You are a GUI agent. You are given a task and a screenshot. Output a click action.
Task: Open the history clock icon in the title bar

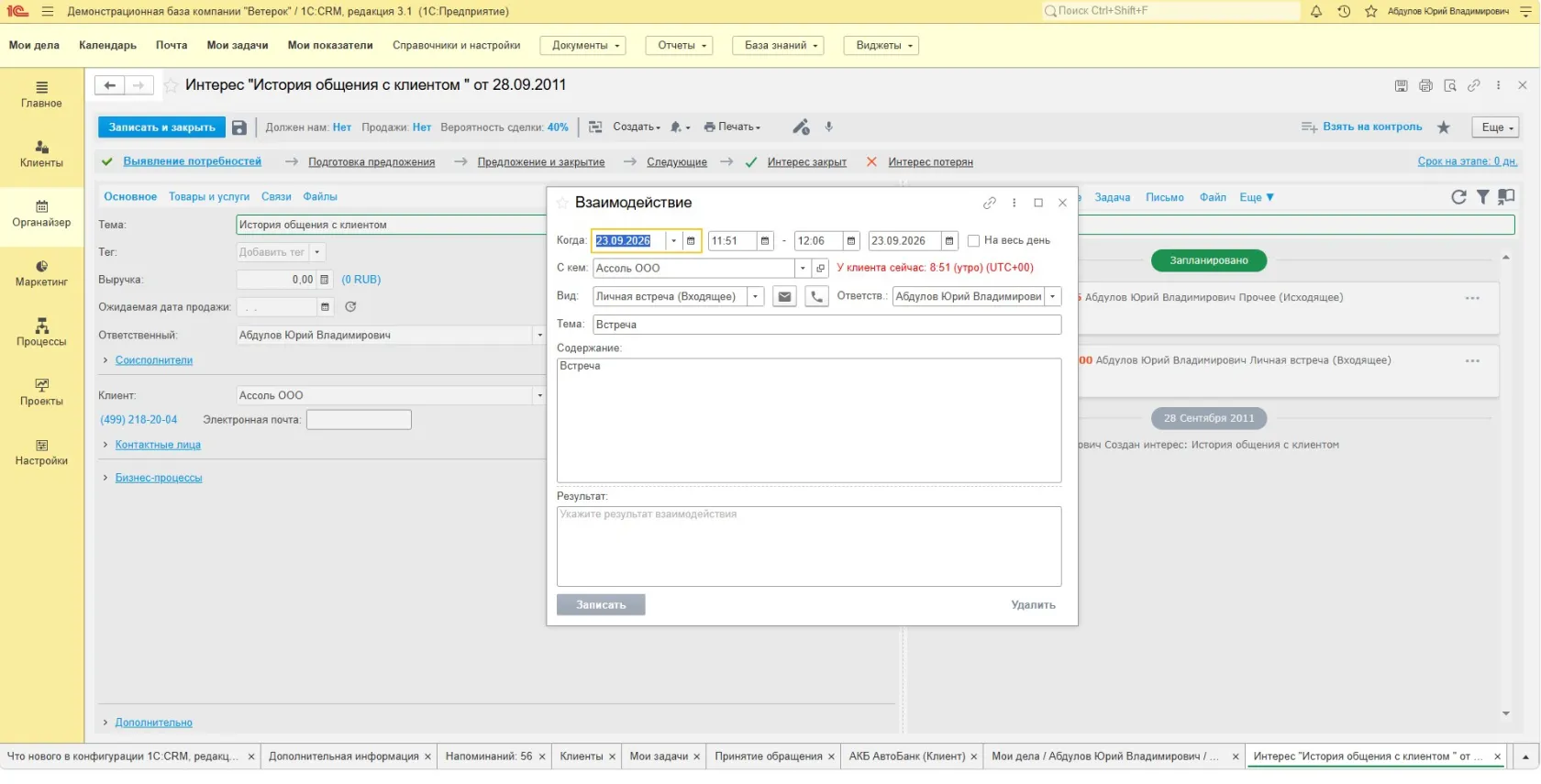(1344, 11)
